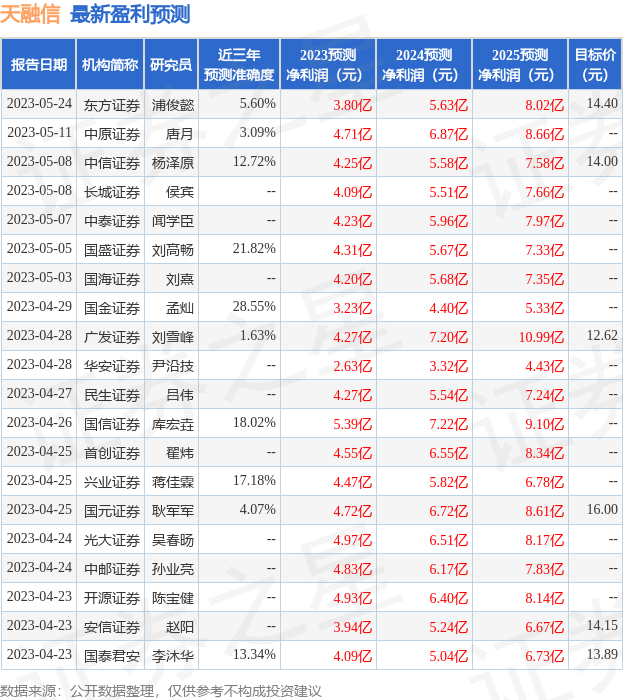This screenshot has height=700, width=623.
Task: Click target price 14.00
Action: [x=602, y=162]
